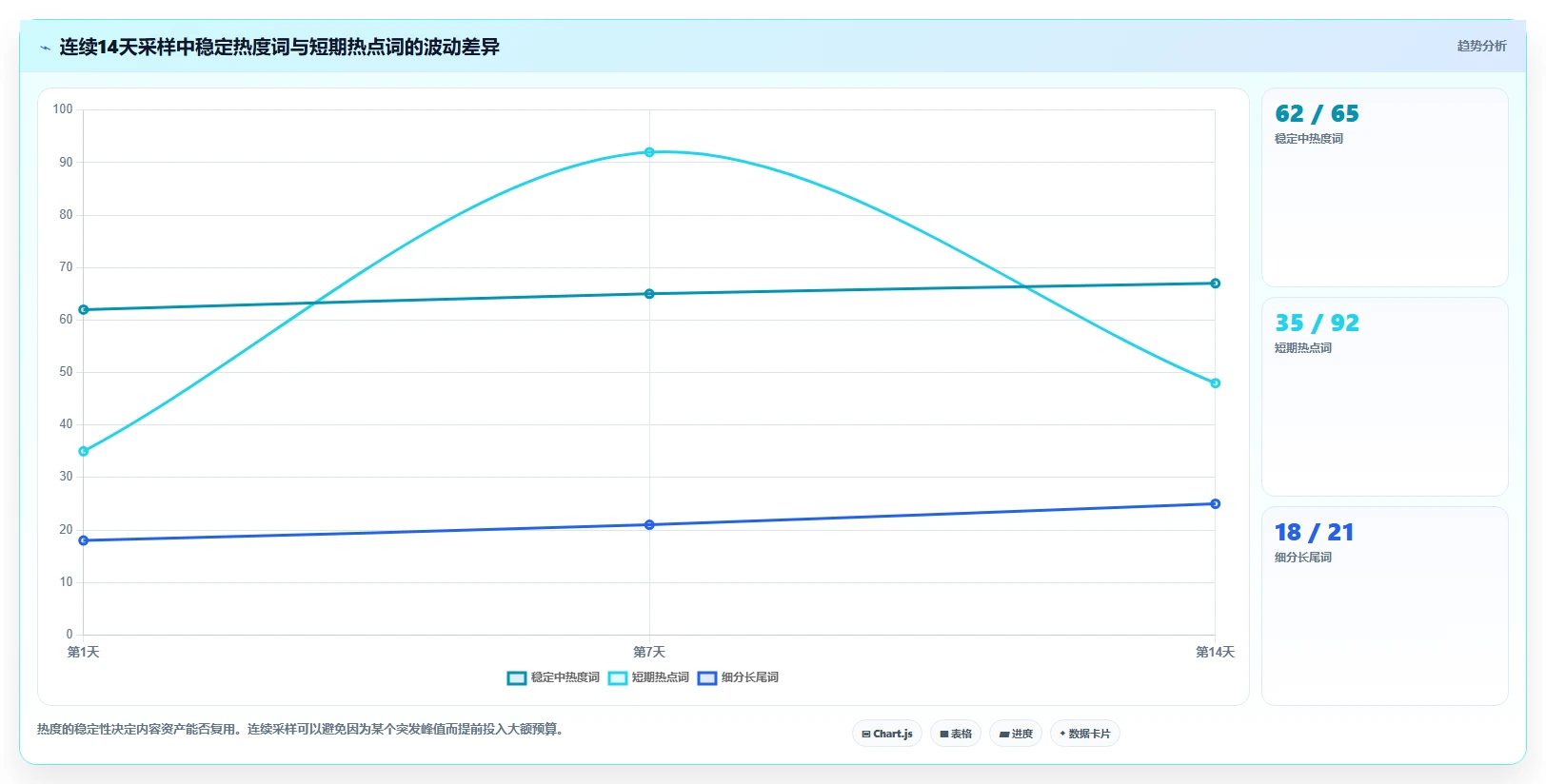Select 短期热点词 data point at 第14天
Image resolution: width=1546 pixels, height=784 pixels.
click(1216, 383)
